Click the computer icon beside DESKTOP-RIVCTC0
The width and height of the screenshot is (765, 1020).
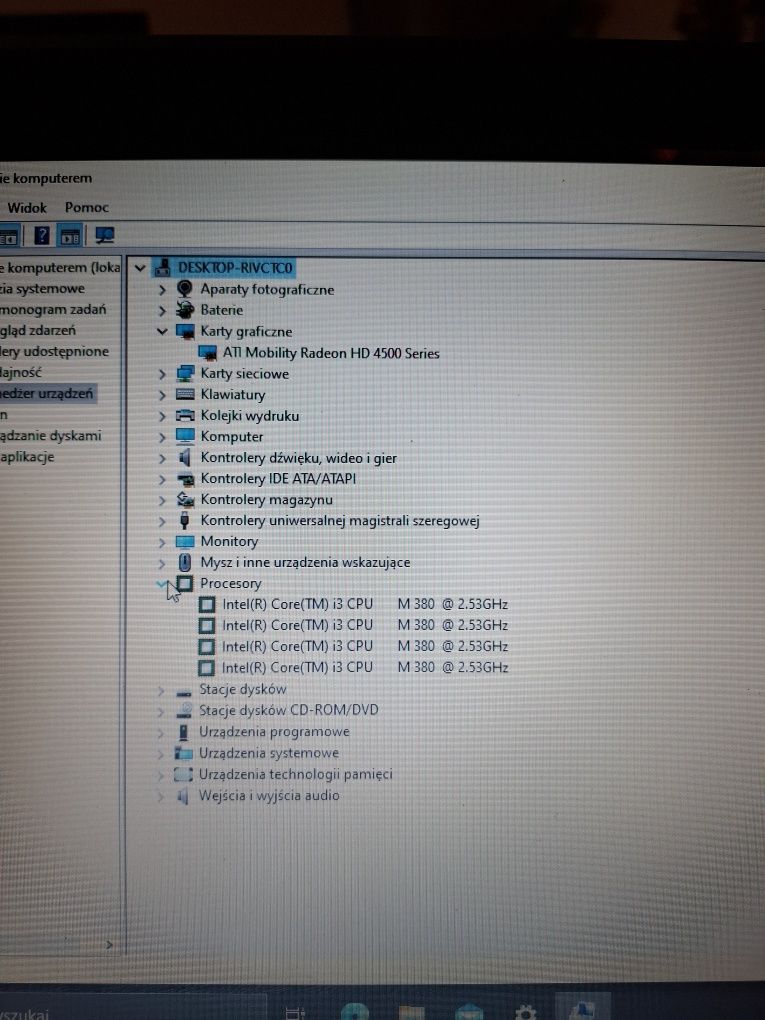(x=163, y=267)
